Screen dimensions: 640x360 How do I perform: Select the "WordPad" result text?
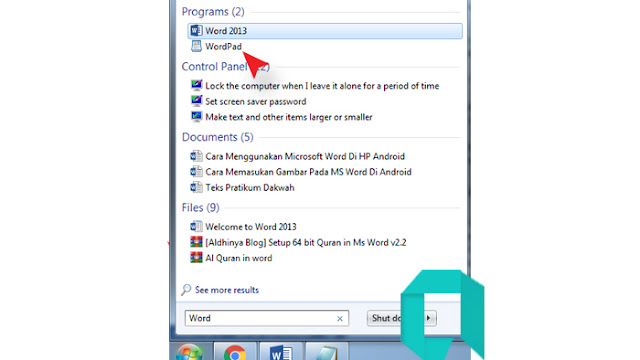[223, 47]
